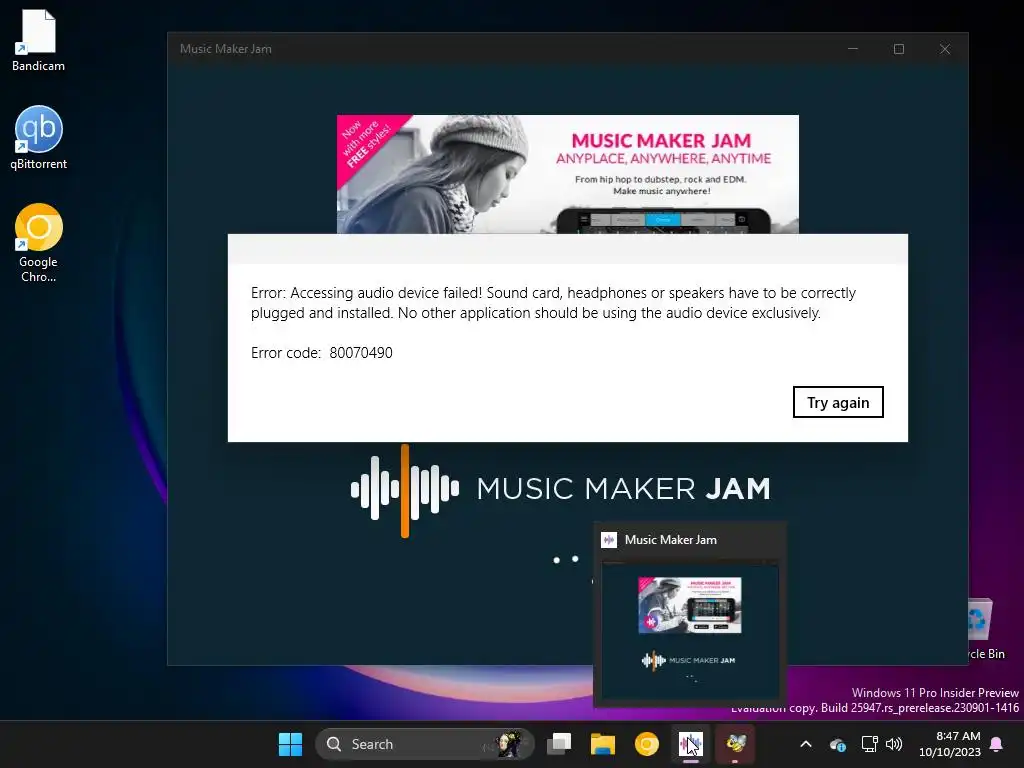
Task: Open clock and calendar 8:47 AM
Action: (950, 744)
